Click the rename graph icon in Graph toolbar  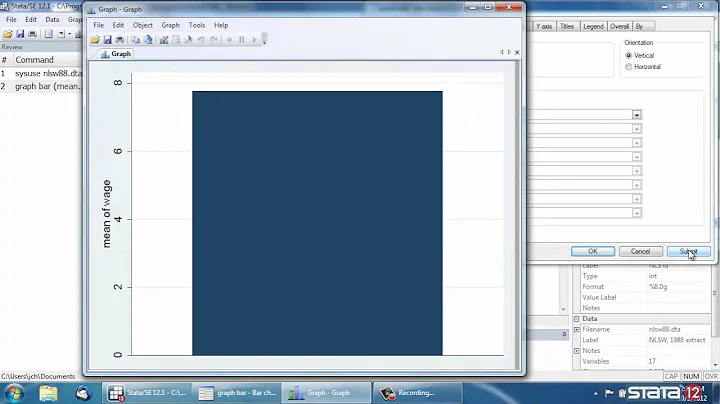(148, 40)
